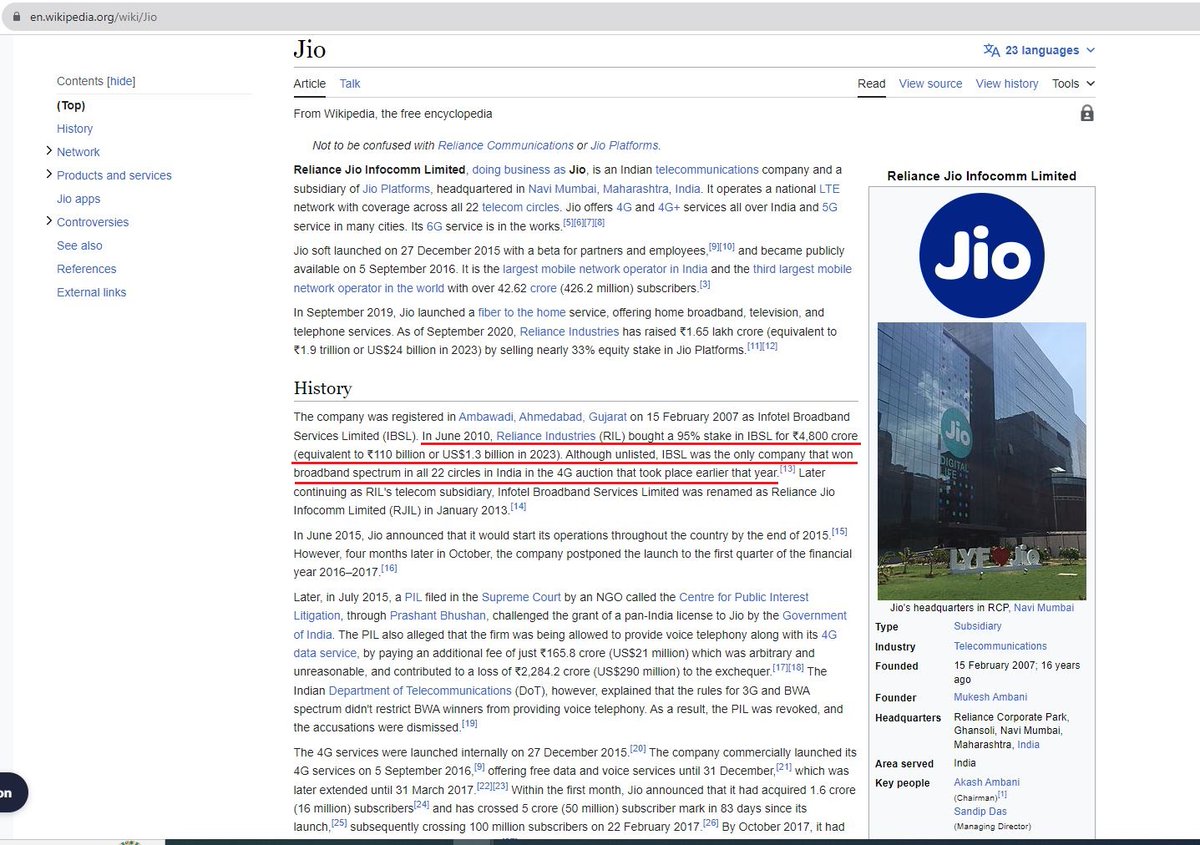Viewport: 1200px width, 845px height.
Task: Select the Article tab
Action: (x=310, y=84)
